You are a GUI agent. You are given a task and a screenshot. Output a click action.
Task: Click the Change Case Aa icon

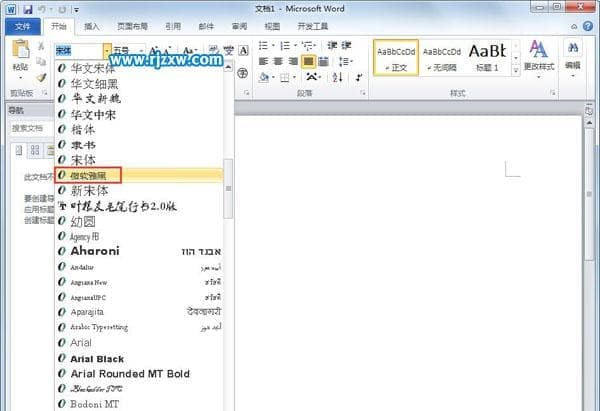click(189, 51)
